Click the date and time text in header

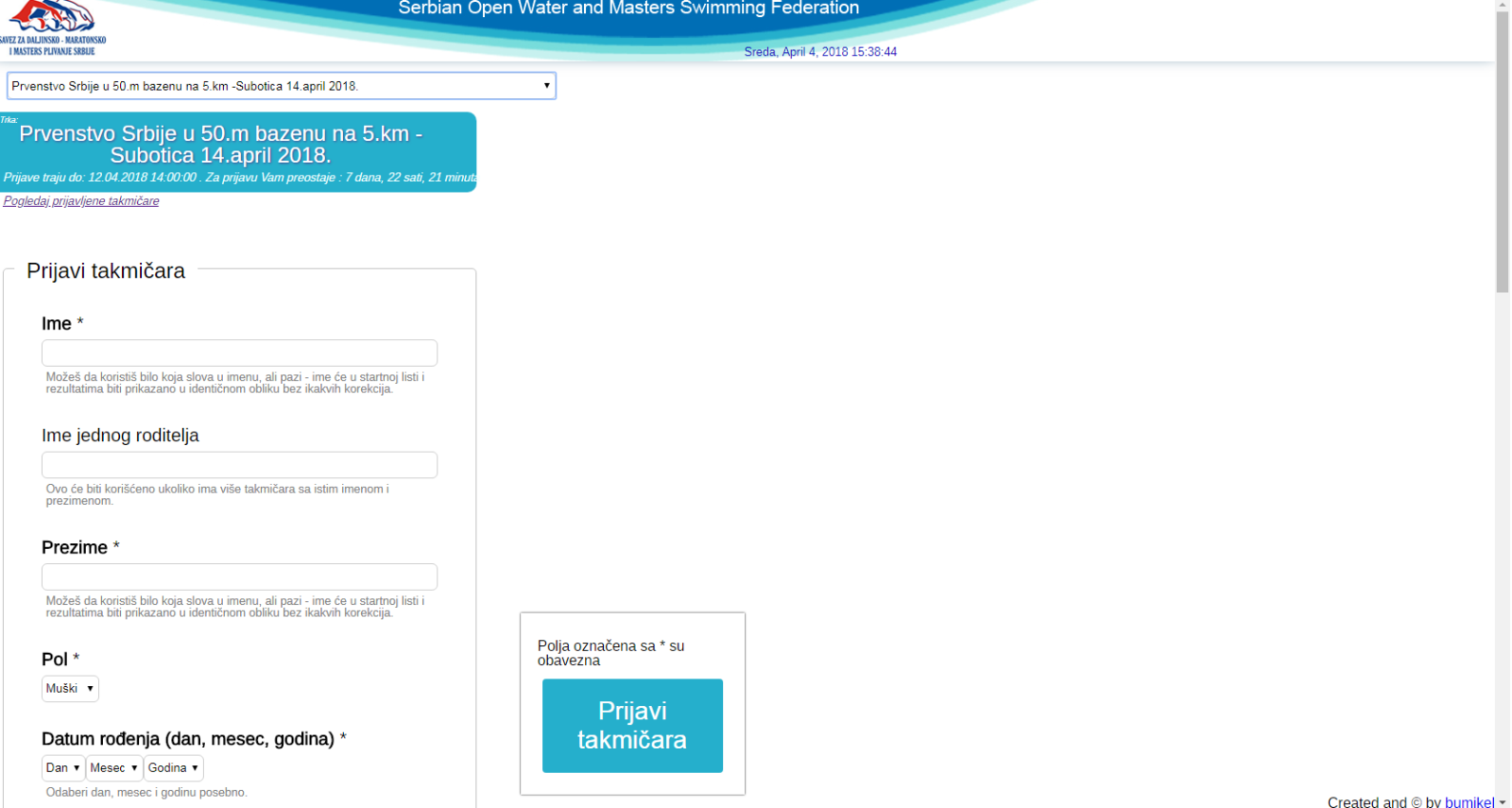(x=820, y=52)
